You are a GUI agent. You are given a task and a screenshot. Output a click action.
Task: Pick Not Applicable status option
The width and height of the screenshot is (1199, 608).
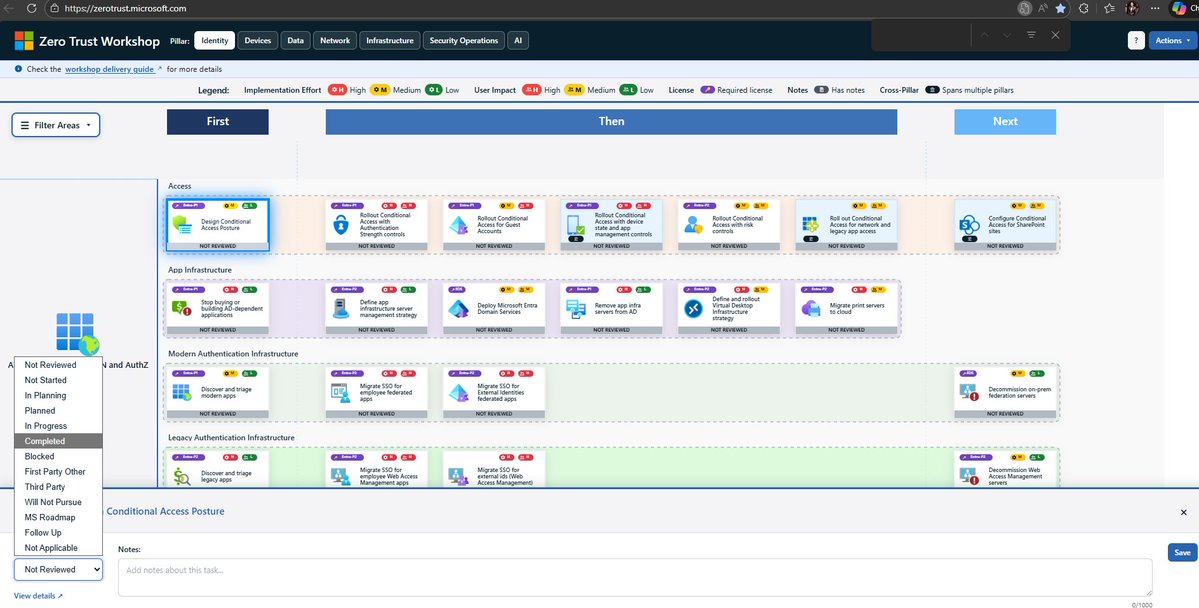click(x=58, y=548)
